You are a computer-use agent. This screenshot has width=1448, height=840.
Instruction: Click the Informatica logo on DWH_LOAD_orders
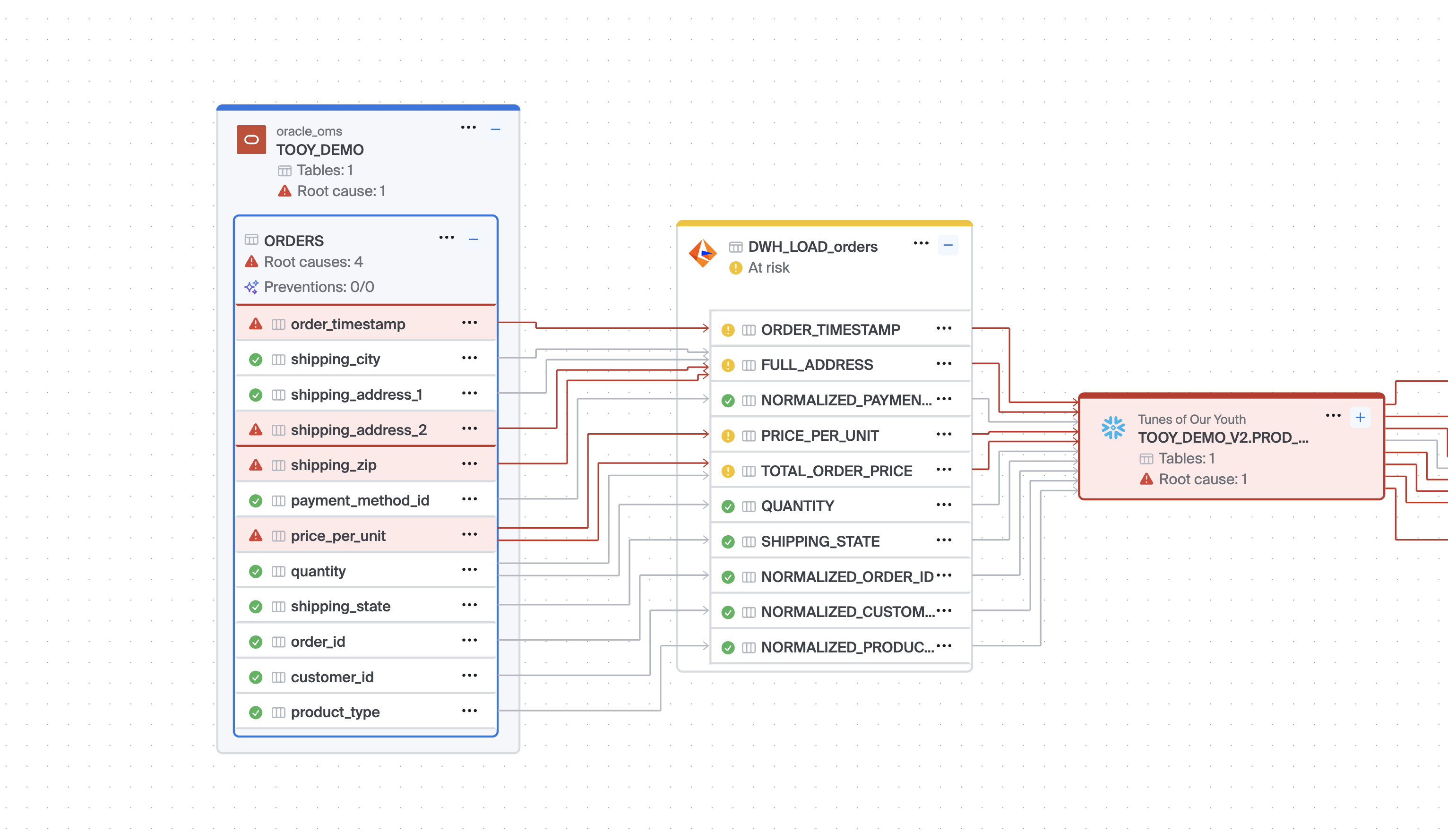[702, 253]
